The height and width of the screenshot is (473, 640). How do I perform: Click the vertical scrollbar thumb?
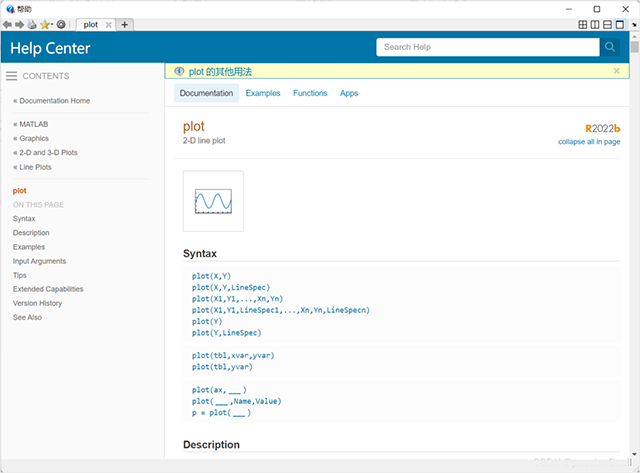pos(634,47)
